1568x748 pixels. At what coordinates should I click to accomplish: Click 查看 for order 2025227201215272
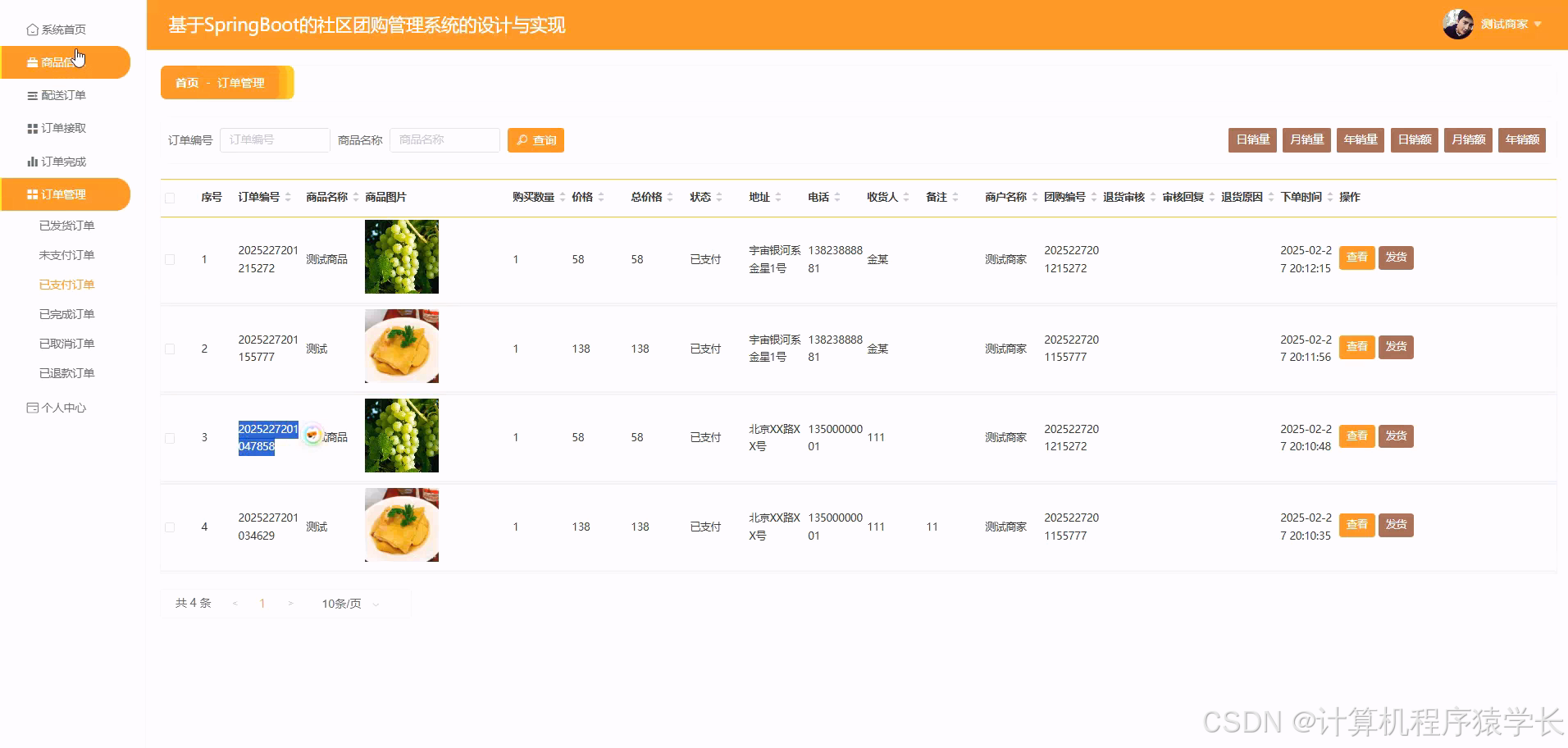1356,258
